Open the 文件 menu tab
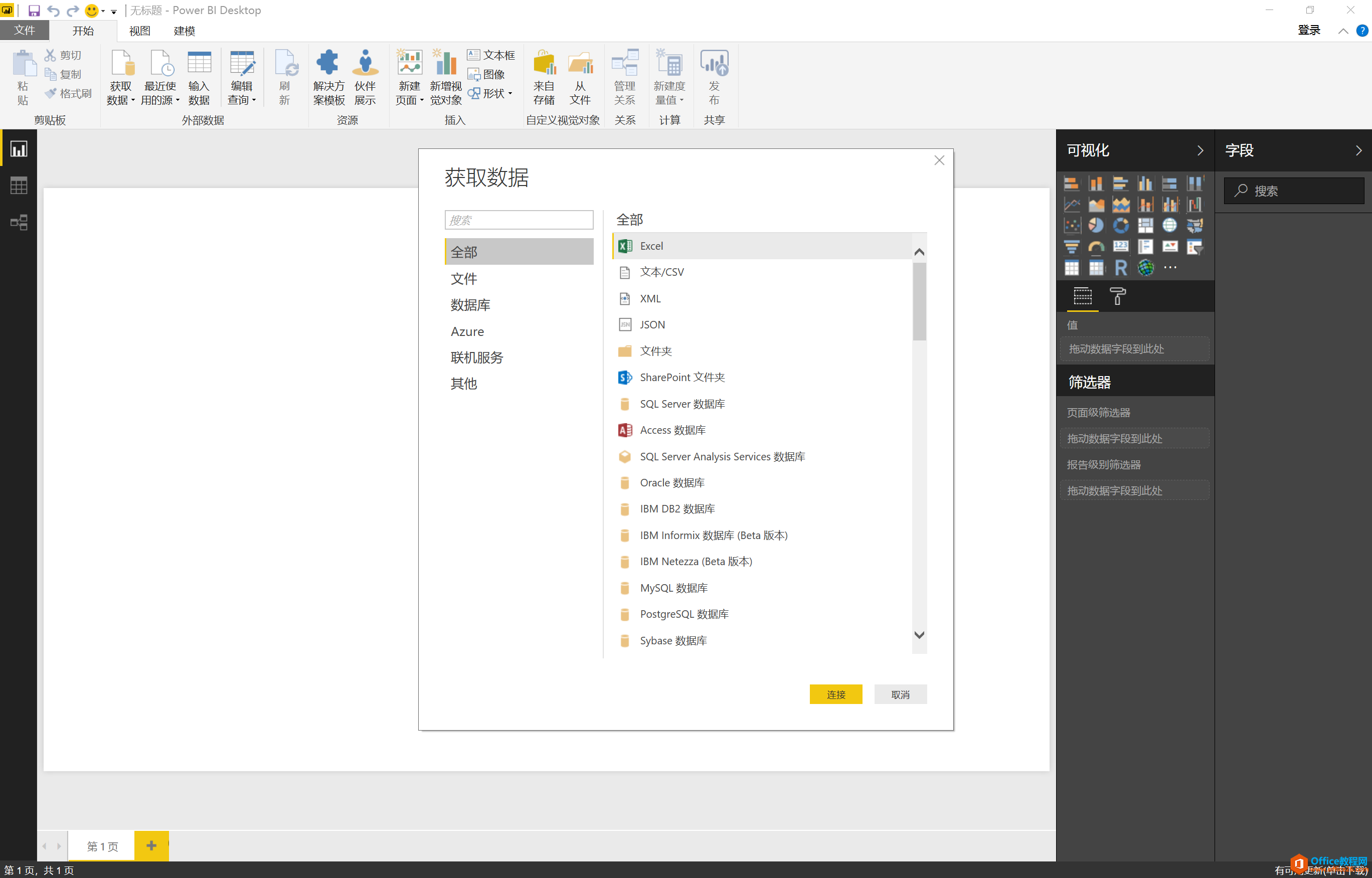The height and width of the screenshot is (878, 1372). (x=25, y=30)
